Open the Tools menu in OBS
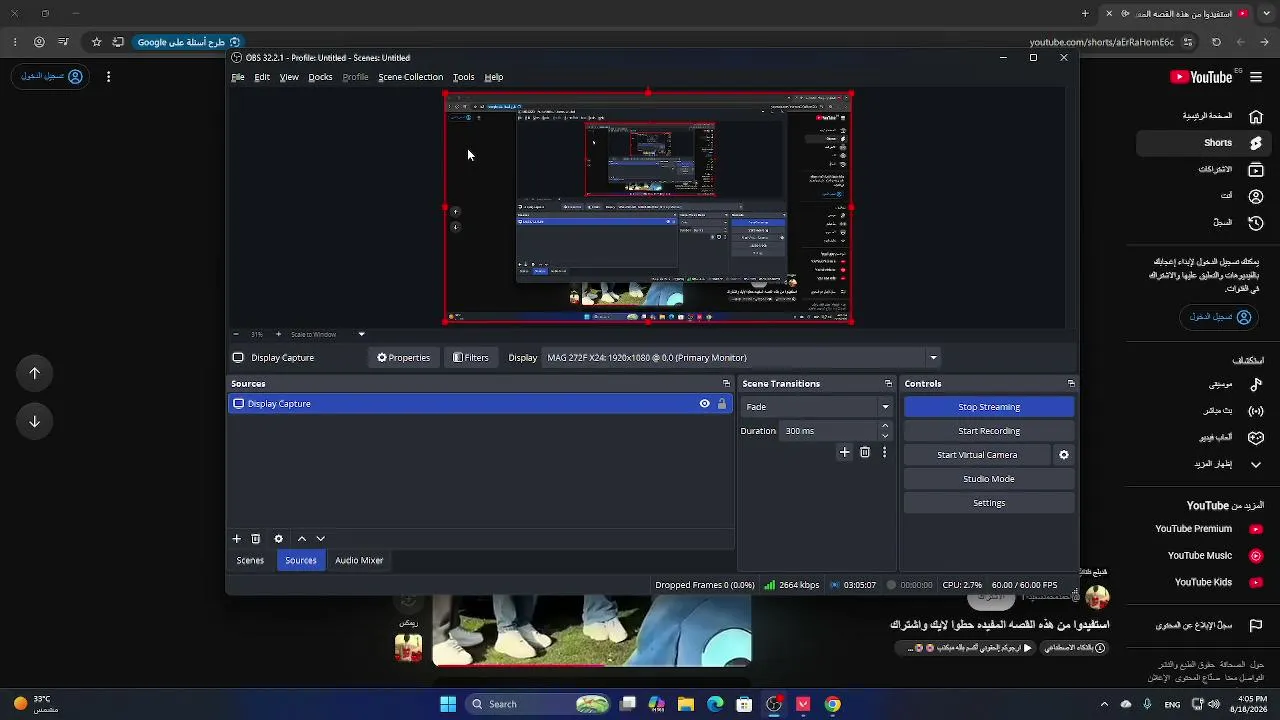Screen dimensions: 1280x720 click(463, 77)
